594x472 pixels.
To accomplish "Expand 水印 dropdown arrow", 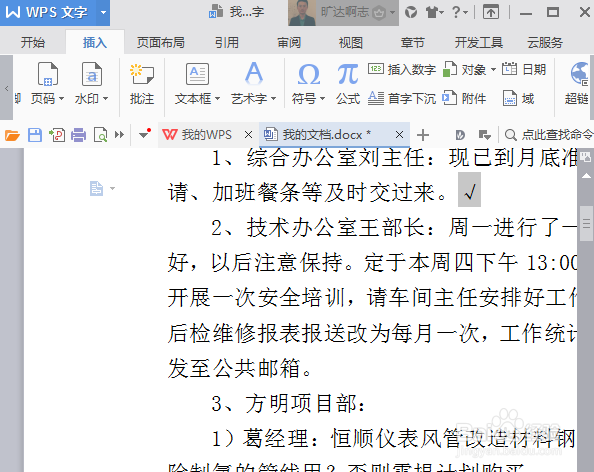I will (105, 99).
